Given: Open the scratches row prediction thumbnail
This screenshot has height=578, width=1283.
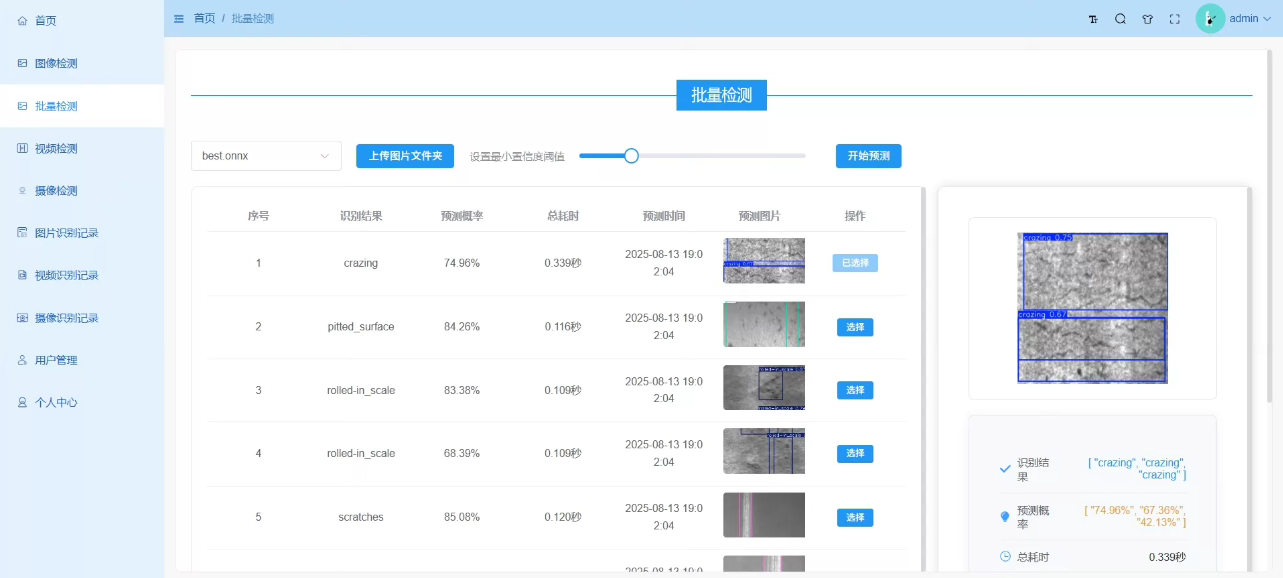Looking at the screenshot, I should (764, 515).
